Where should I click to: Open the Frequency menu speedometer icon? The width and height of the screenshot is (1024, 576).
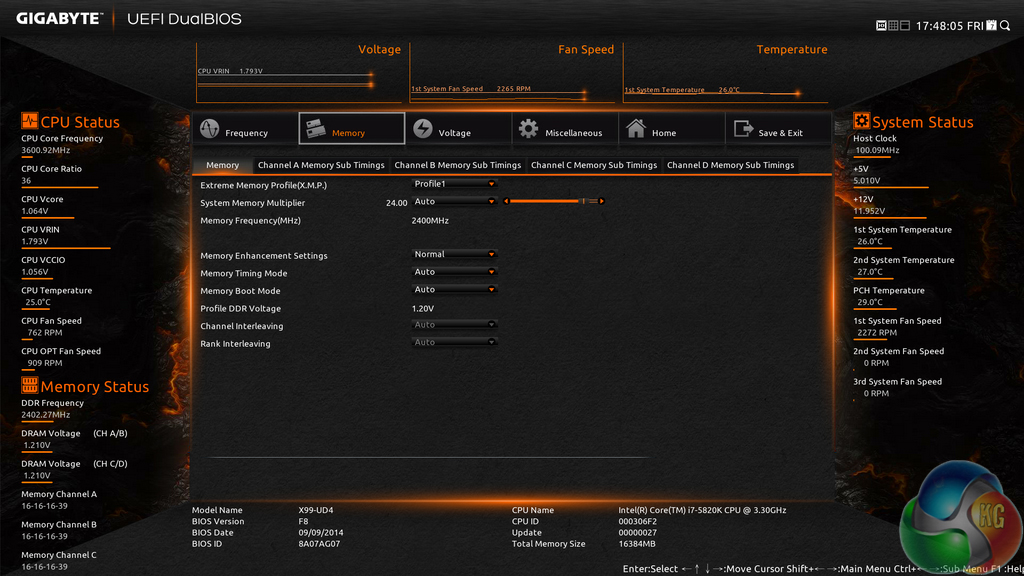[210, 130]
